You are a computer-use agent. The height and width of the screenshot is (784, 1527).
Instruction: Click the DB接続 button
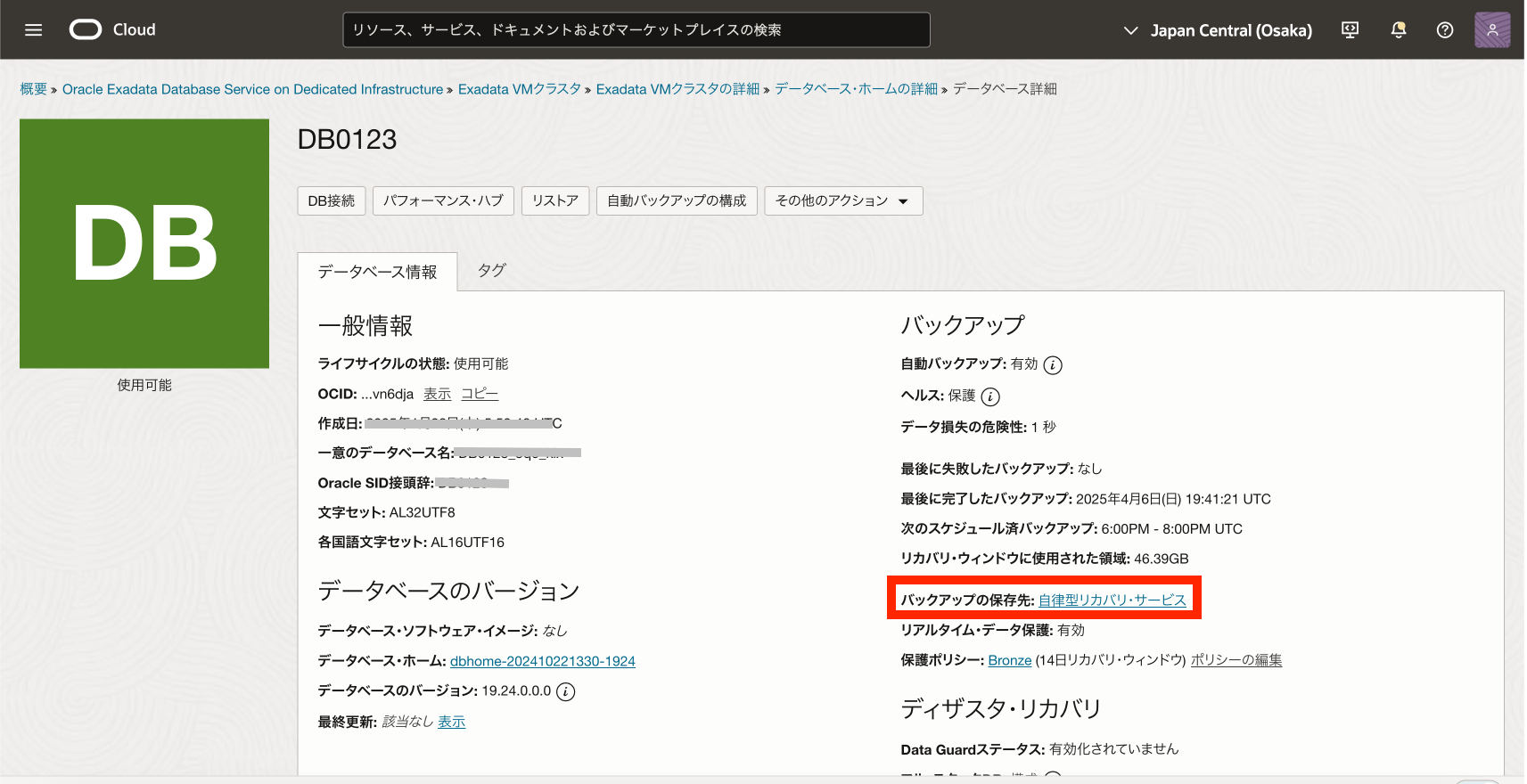pyautogui.click(x=331, y=201)
